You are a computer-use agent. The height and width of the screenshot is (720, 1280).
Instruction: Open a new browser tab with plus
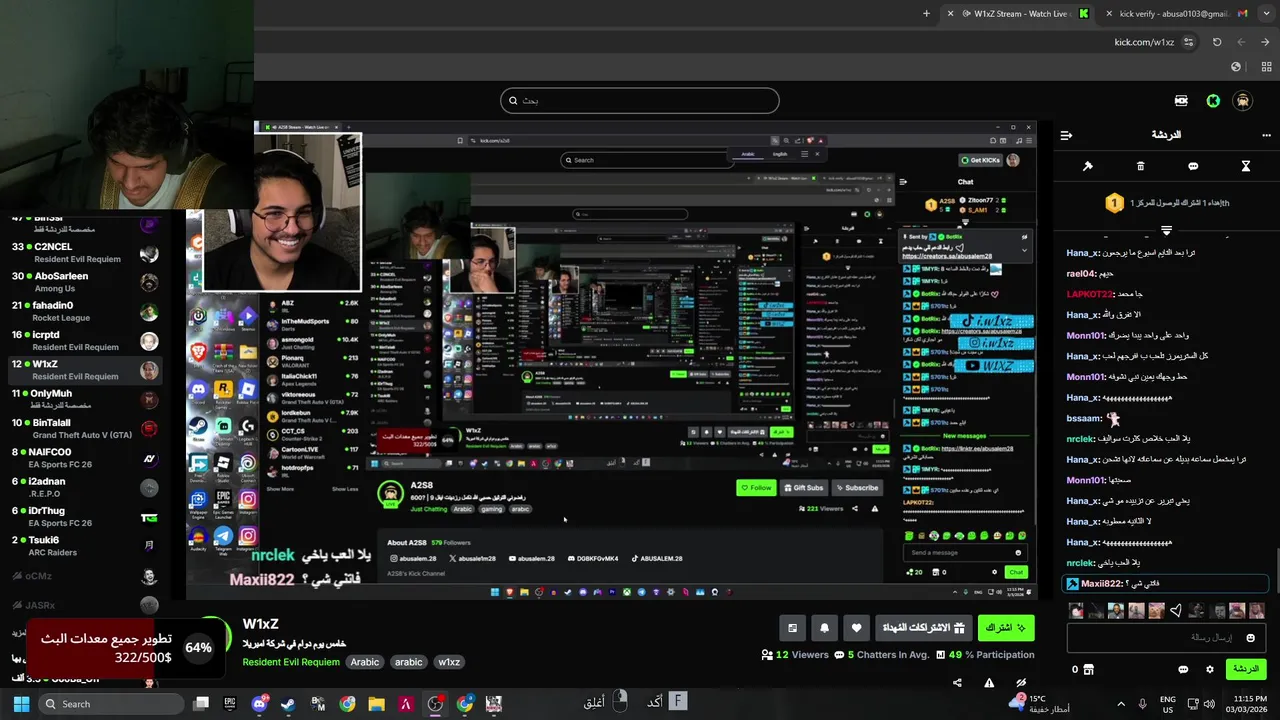tap(926, 14)
